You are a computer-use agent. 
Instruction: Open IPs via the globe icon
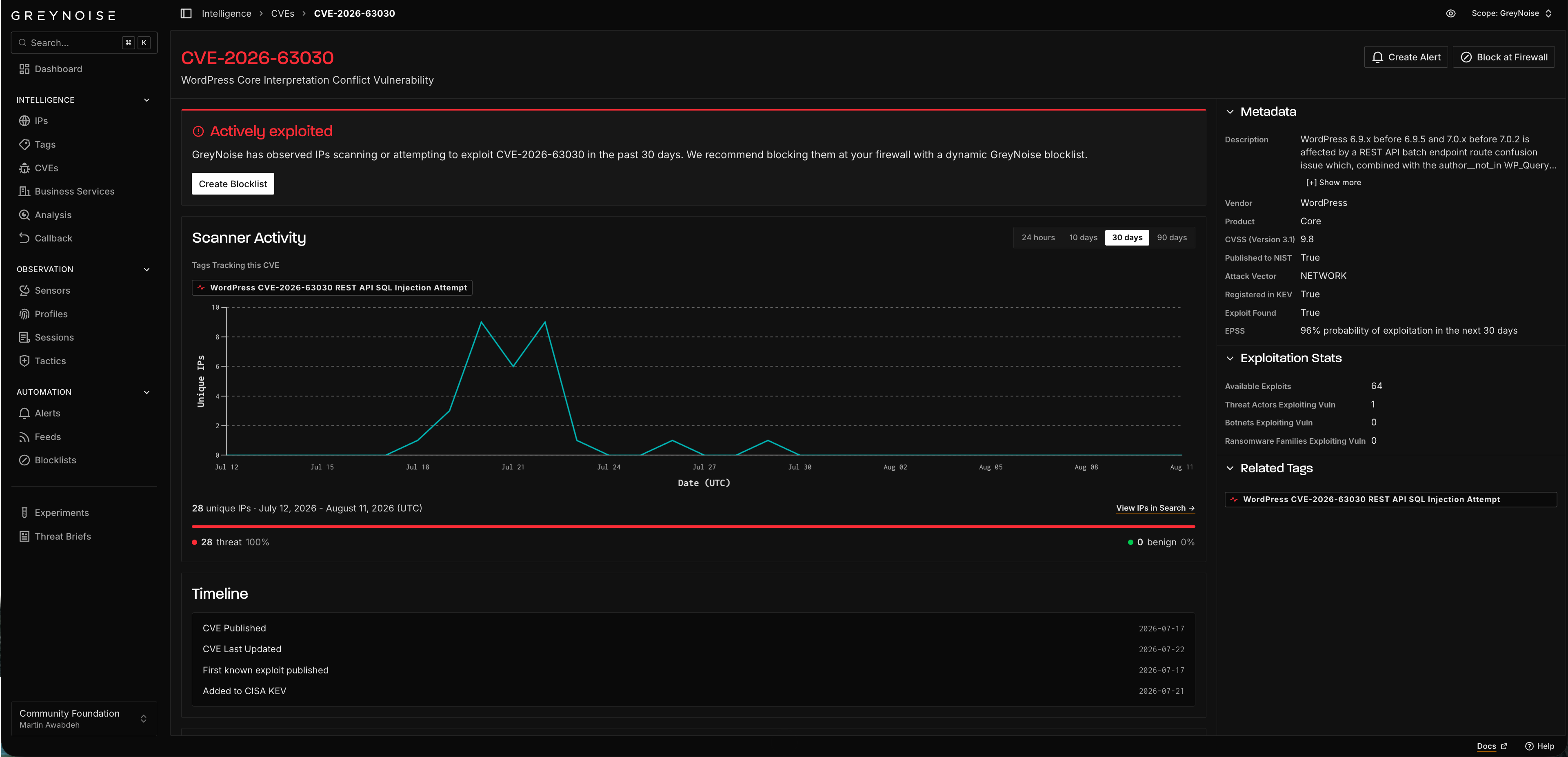(24, 120)
